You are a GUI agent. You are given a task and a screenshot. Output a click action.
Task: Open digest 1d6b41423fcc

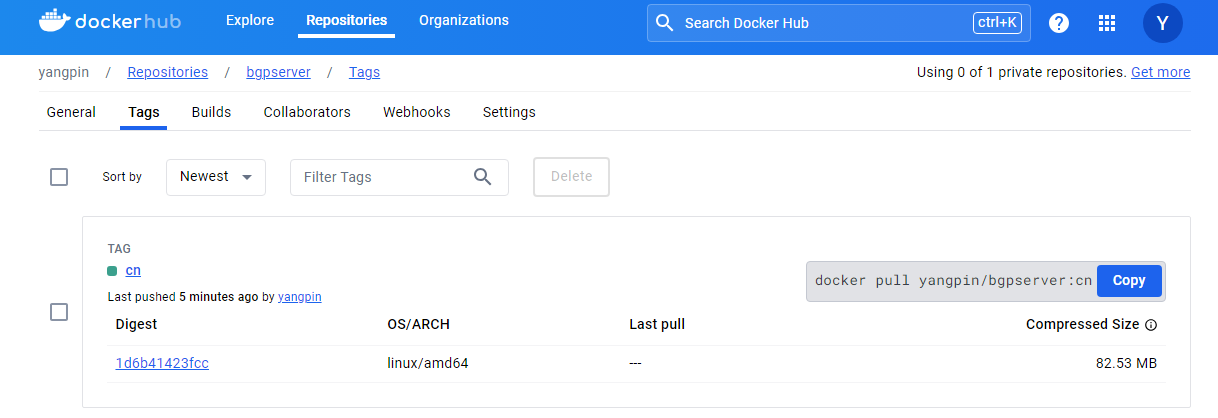point(162,363)
